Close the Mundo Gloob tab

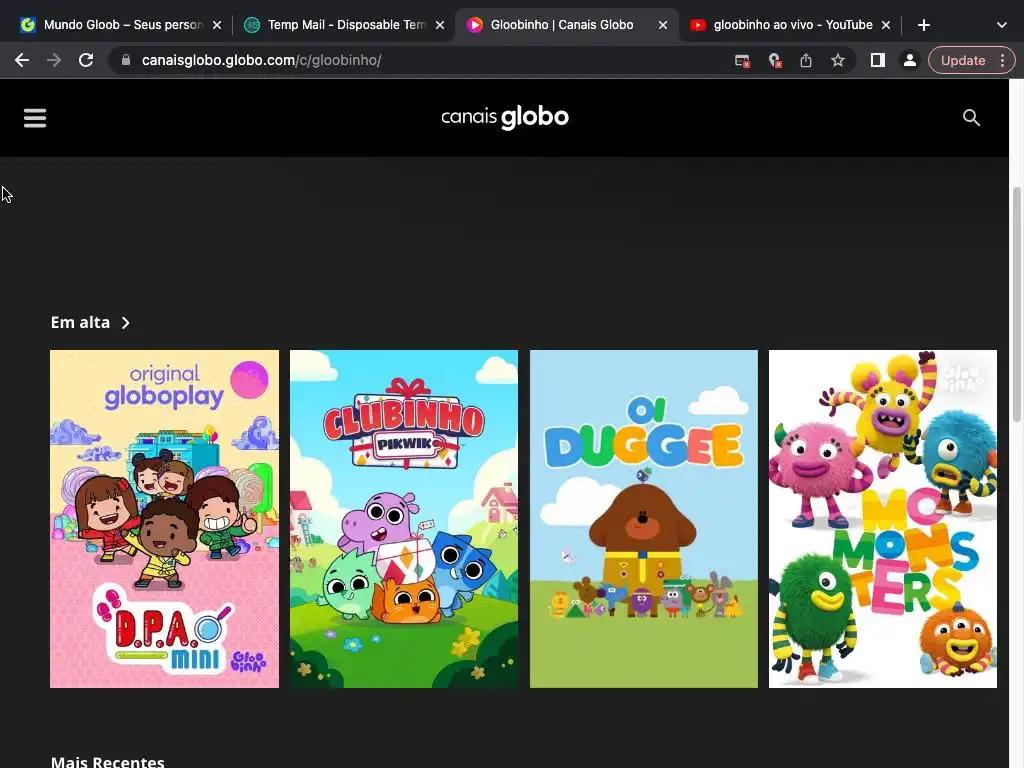217,25
